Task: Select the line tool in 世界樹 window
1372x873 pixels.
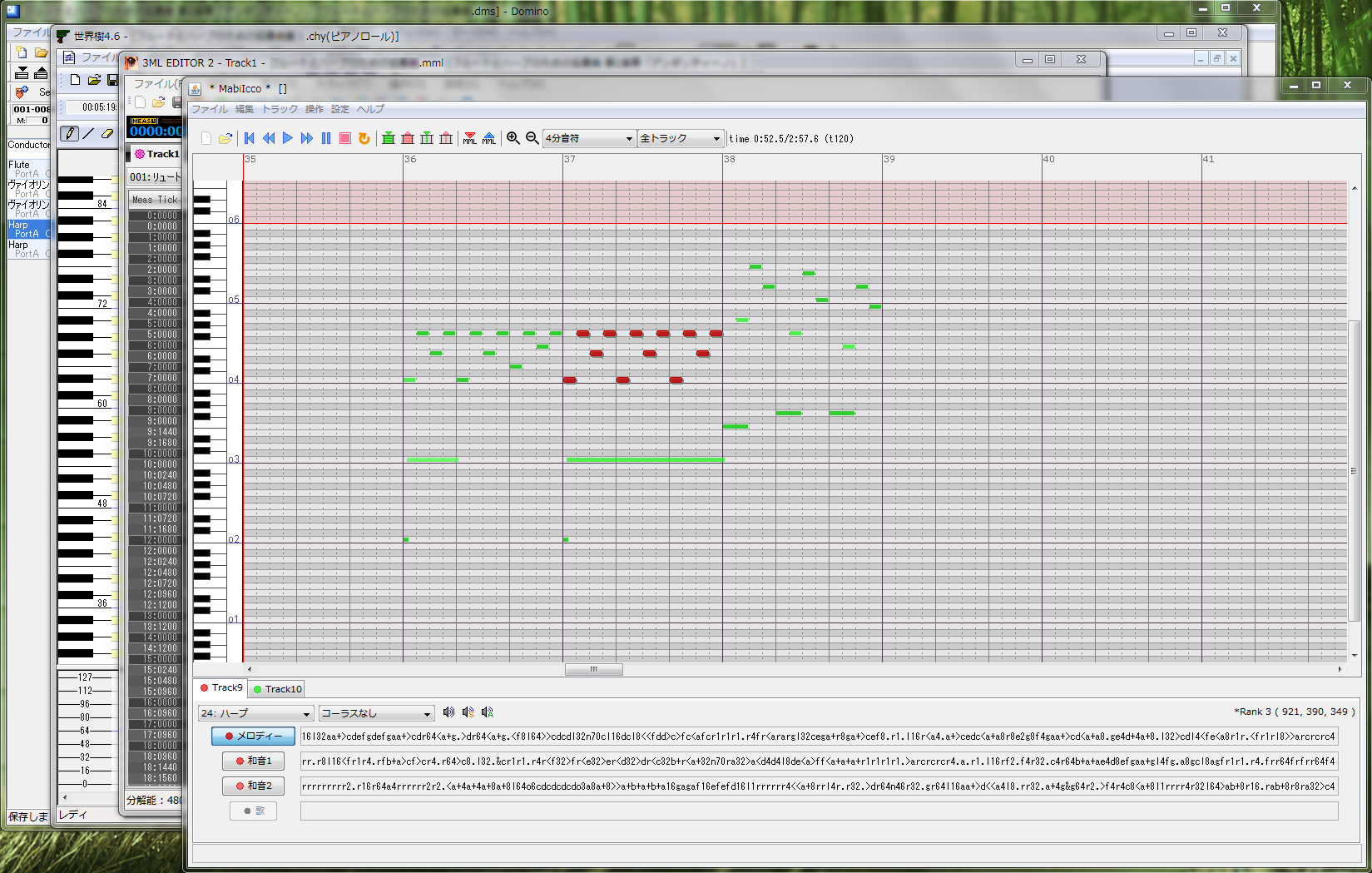Action: (x=89, y=133)
